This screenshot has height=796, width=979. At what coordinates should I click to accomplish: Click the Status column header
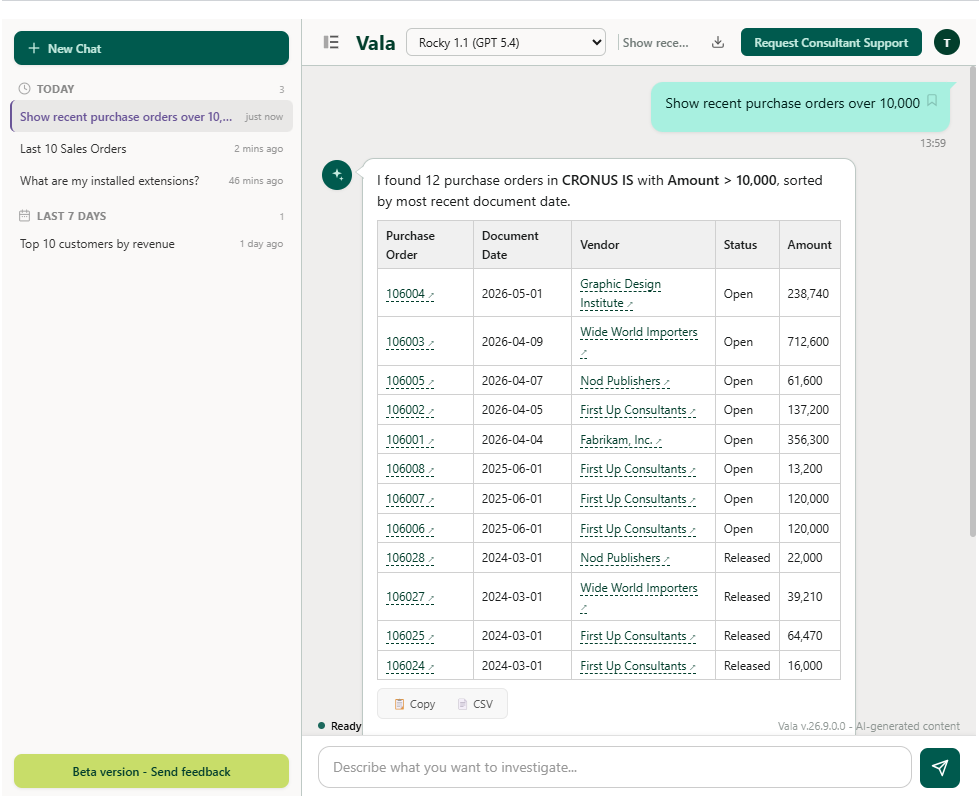[747, 245]
